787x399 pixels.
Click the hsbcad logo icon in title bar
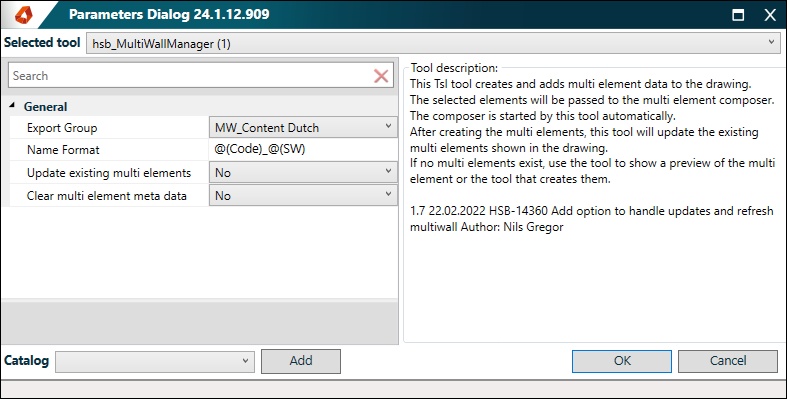pyautogui.click(x=24, y=15)
